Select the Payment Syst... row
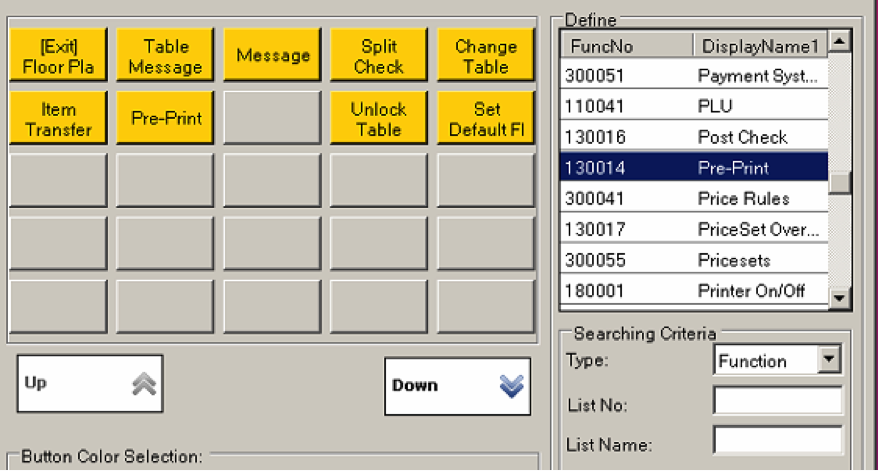Screen dimensions: 879x471 click(x=695, y=76)
